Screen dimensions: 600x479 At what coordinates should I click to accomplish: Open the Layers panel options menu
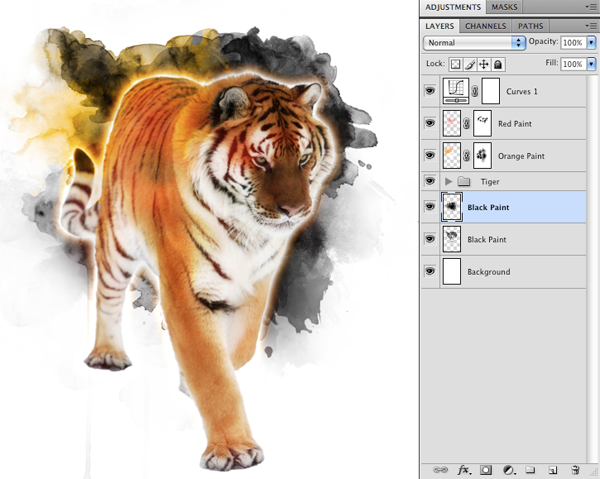[x=590, y=26]
